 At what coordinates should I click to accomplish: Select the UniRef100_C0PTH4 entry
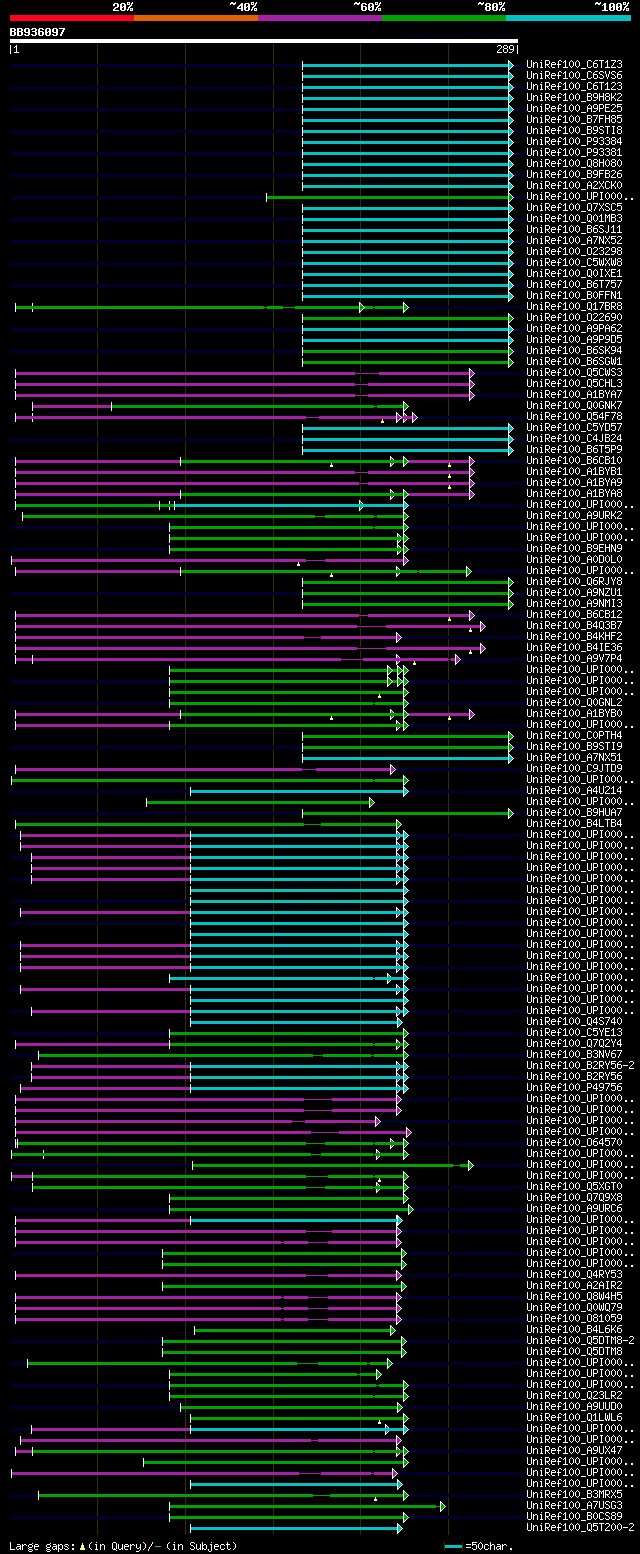pos(574,735)
